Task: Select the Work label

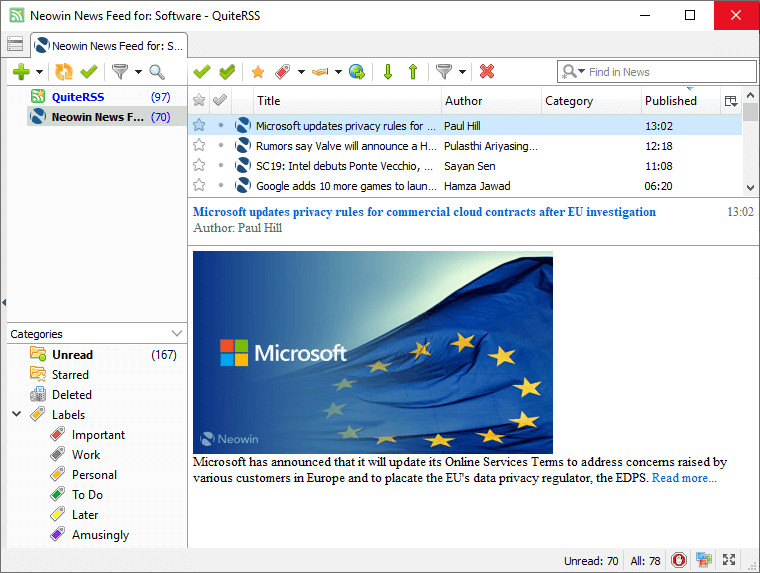Action: (86, 455)
